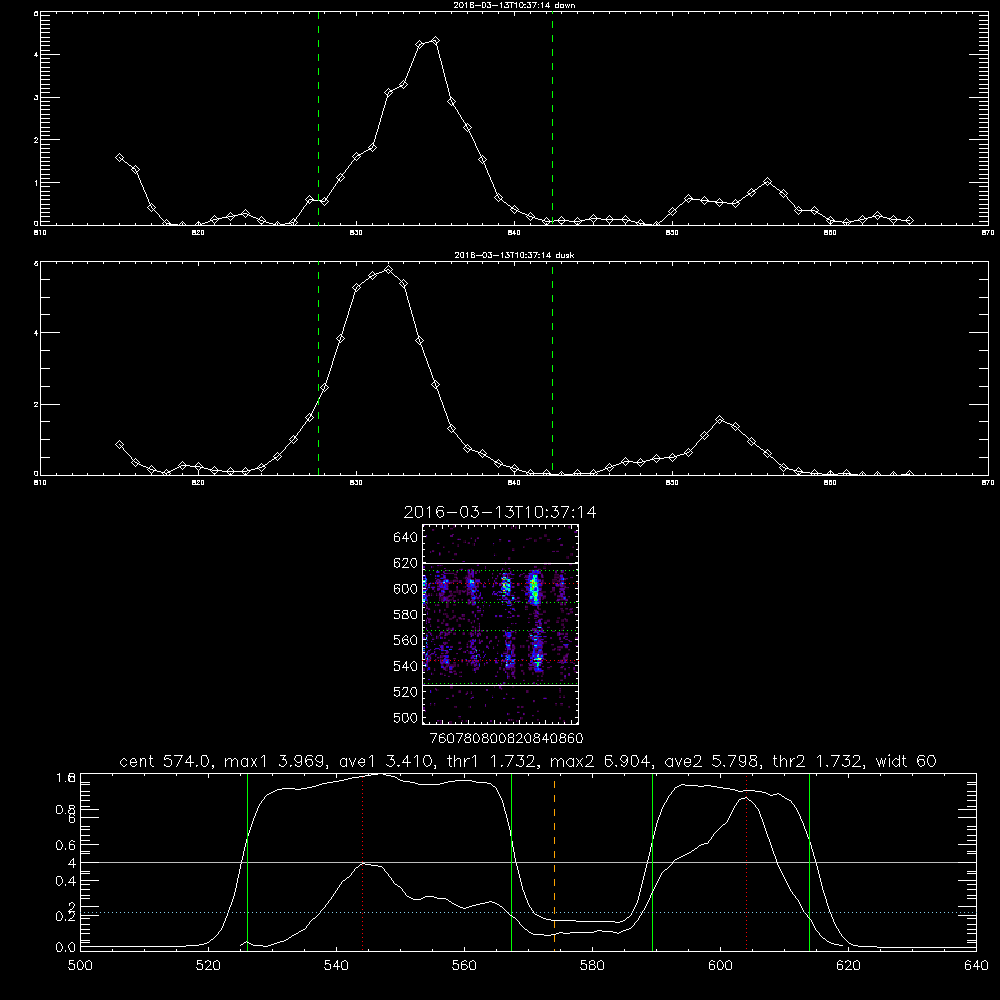The image size is (1000, 1000).
Task: Click the highest data point of the dusk curve
Action: coord(388,270)
